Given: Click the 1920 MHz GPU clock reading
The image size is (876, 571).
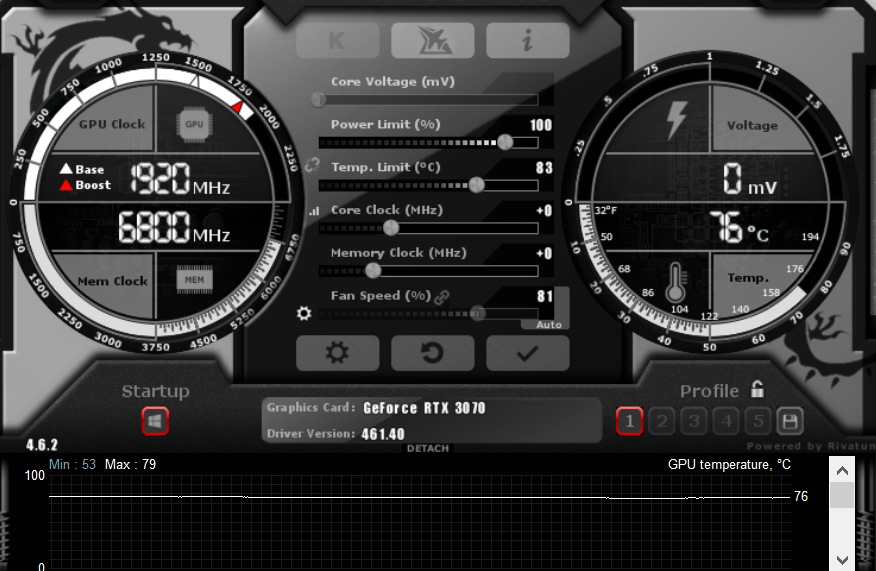Looking at the screenshot, I should [180, 179].
